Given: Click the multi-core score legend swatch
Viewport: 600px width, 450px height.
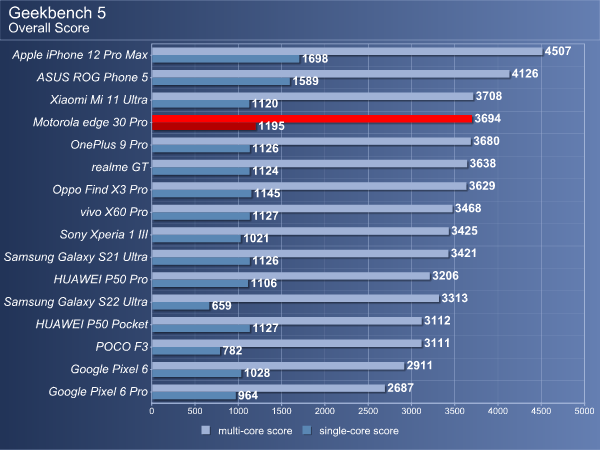Looking at the screenshot, I should point(205,430).
